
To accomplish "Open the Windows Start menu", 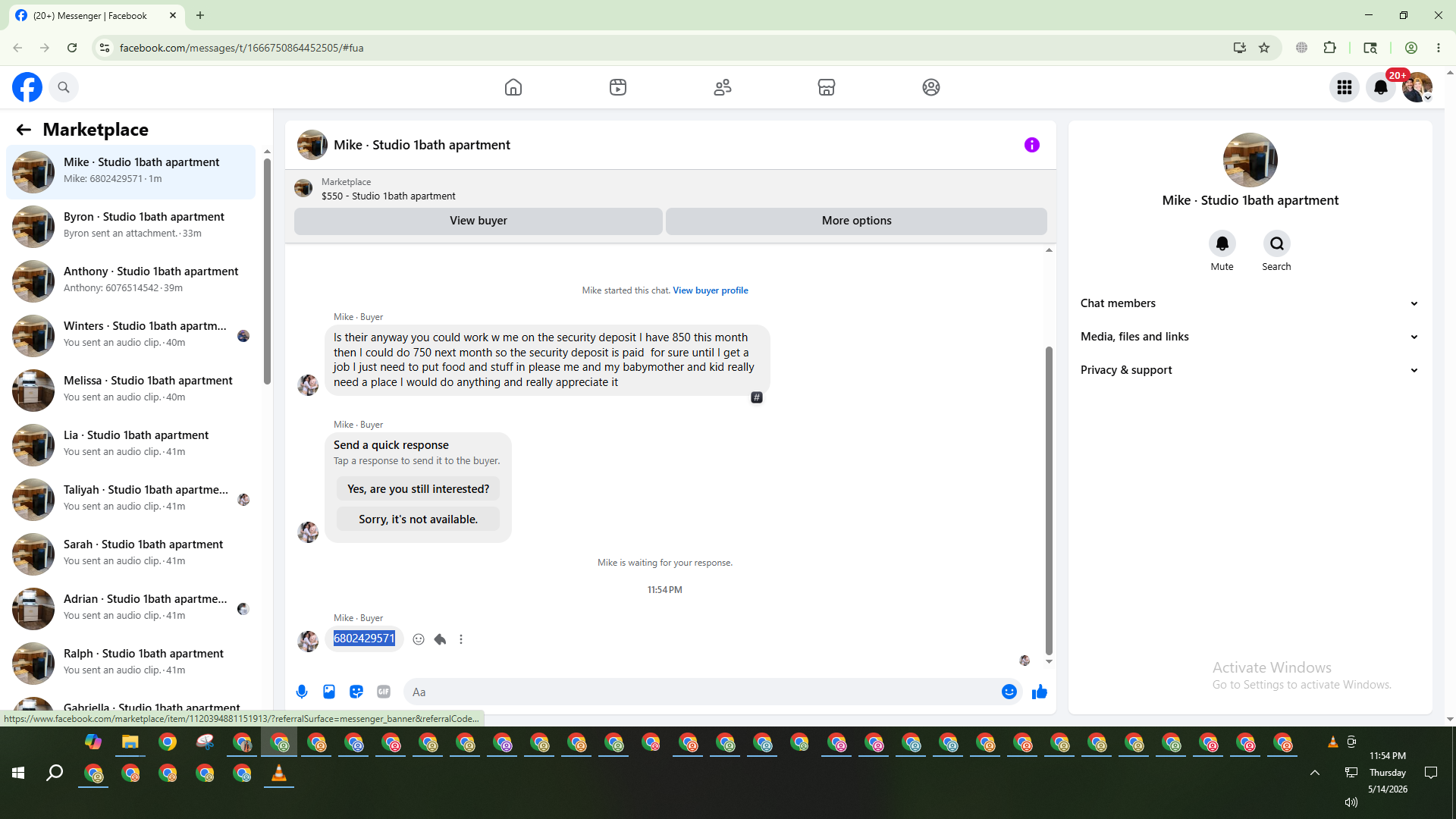I will tap(18, 773).
